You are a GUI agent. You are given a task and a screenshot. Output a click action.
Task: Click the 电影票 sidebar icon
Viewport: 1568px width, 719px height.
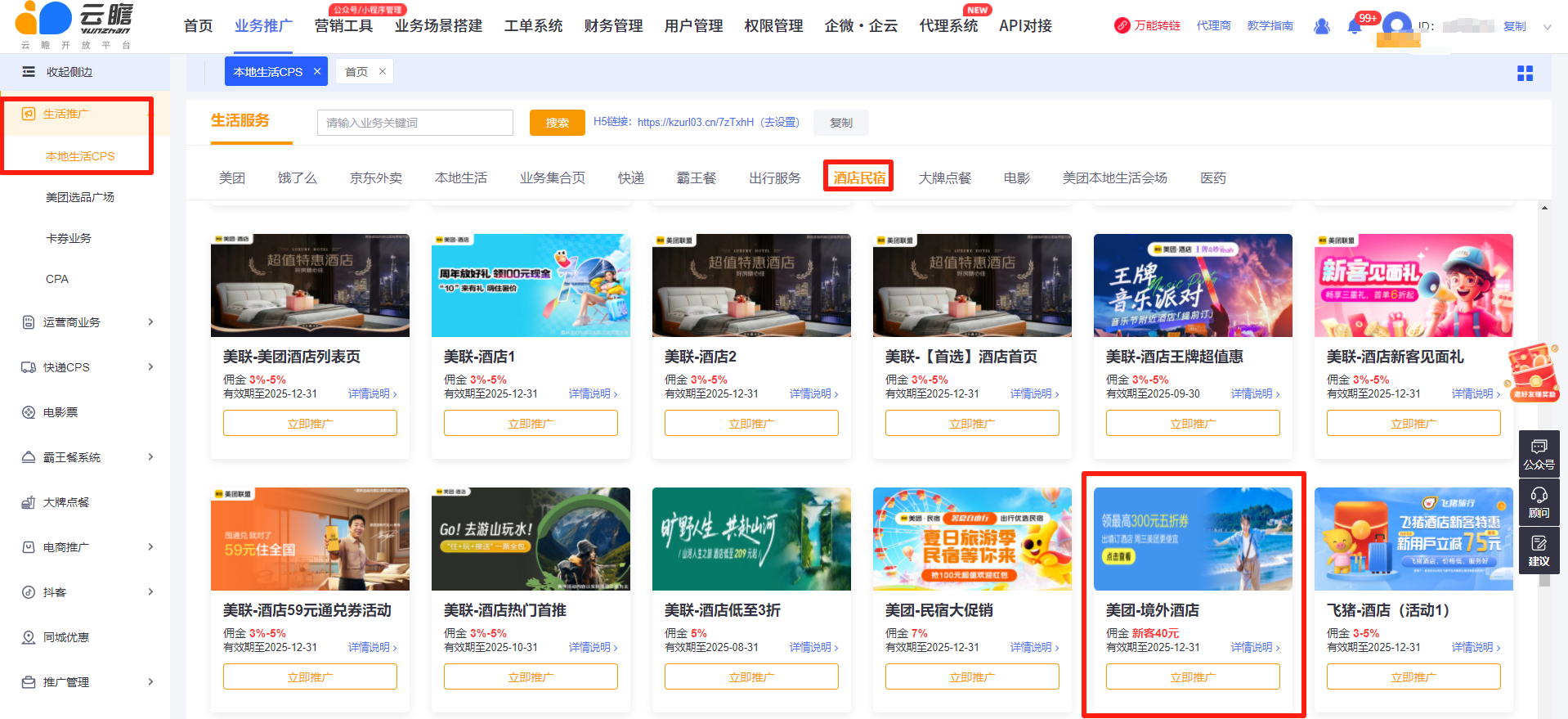[x=29, y=412]
